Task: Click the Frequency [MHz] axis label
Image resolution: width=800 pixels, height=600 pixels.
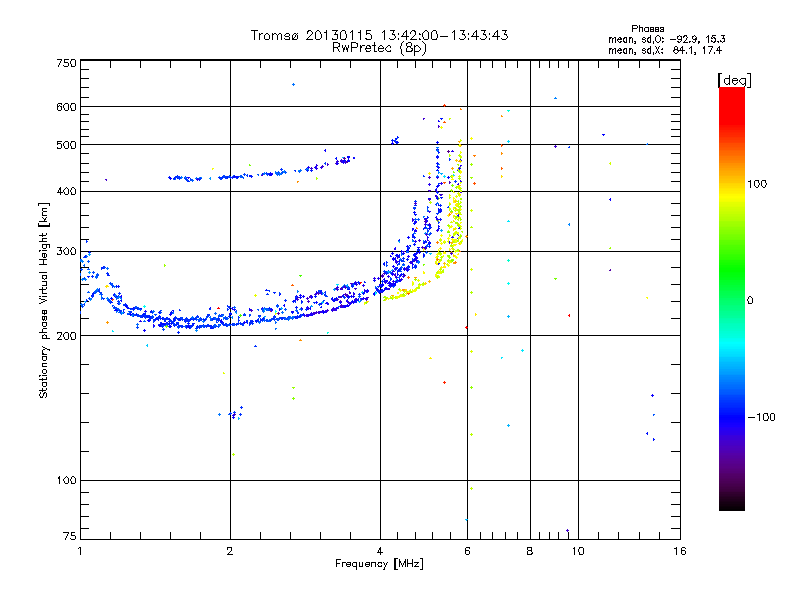Action: [379, 565]
